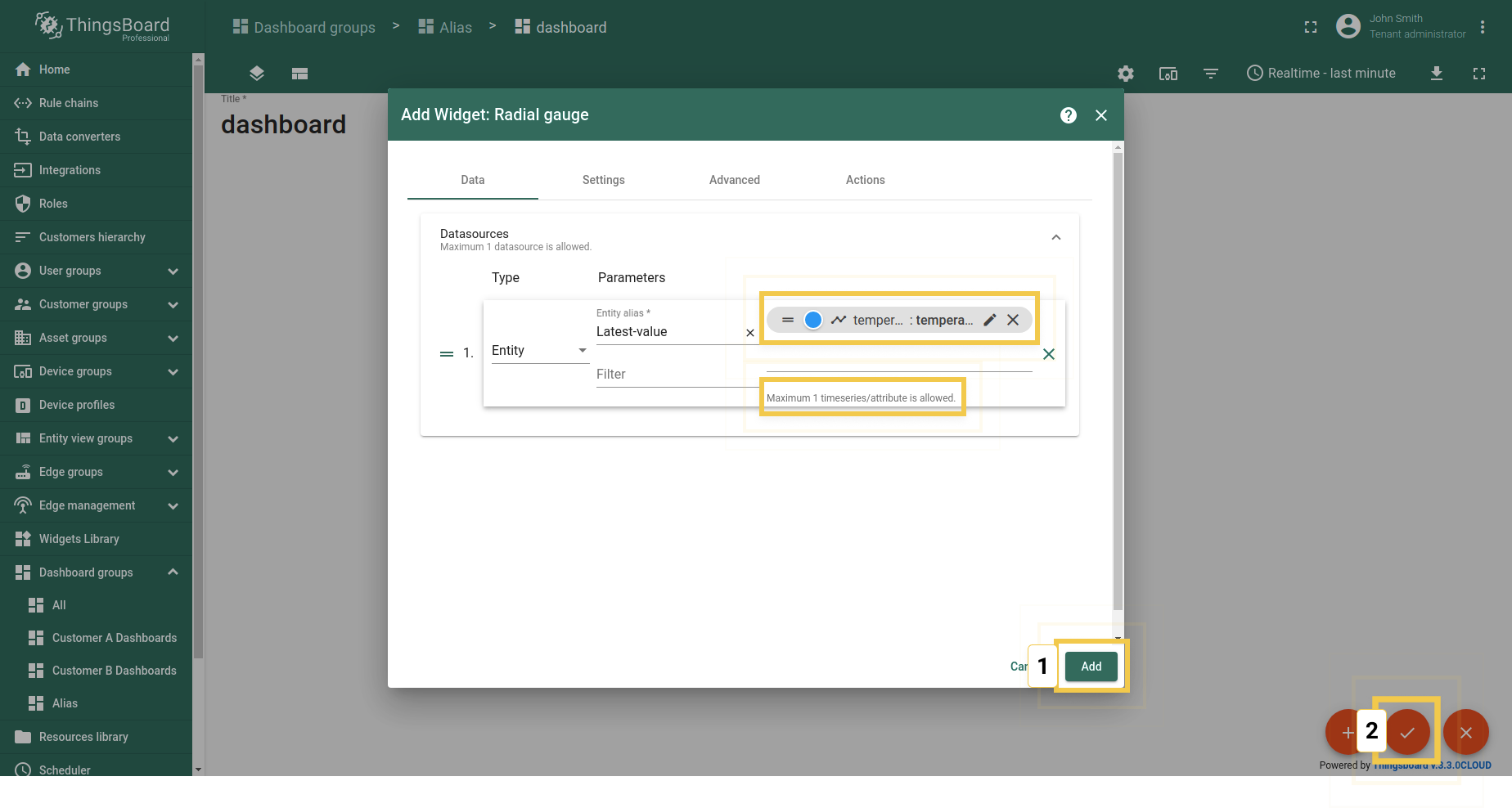Screen dimensions: 1512x808
Task: Expand User groups in sidebar
Action: 173,271
